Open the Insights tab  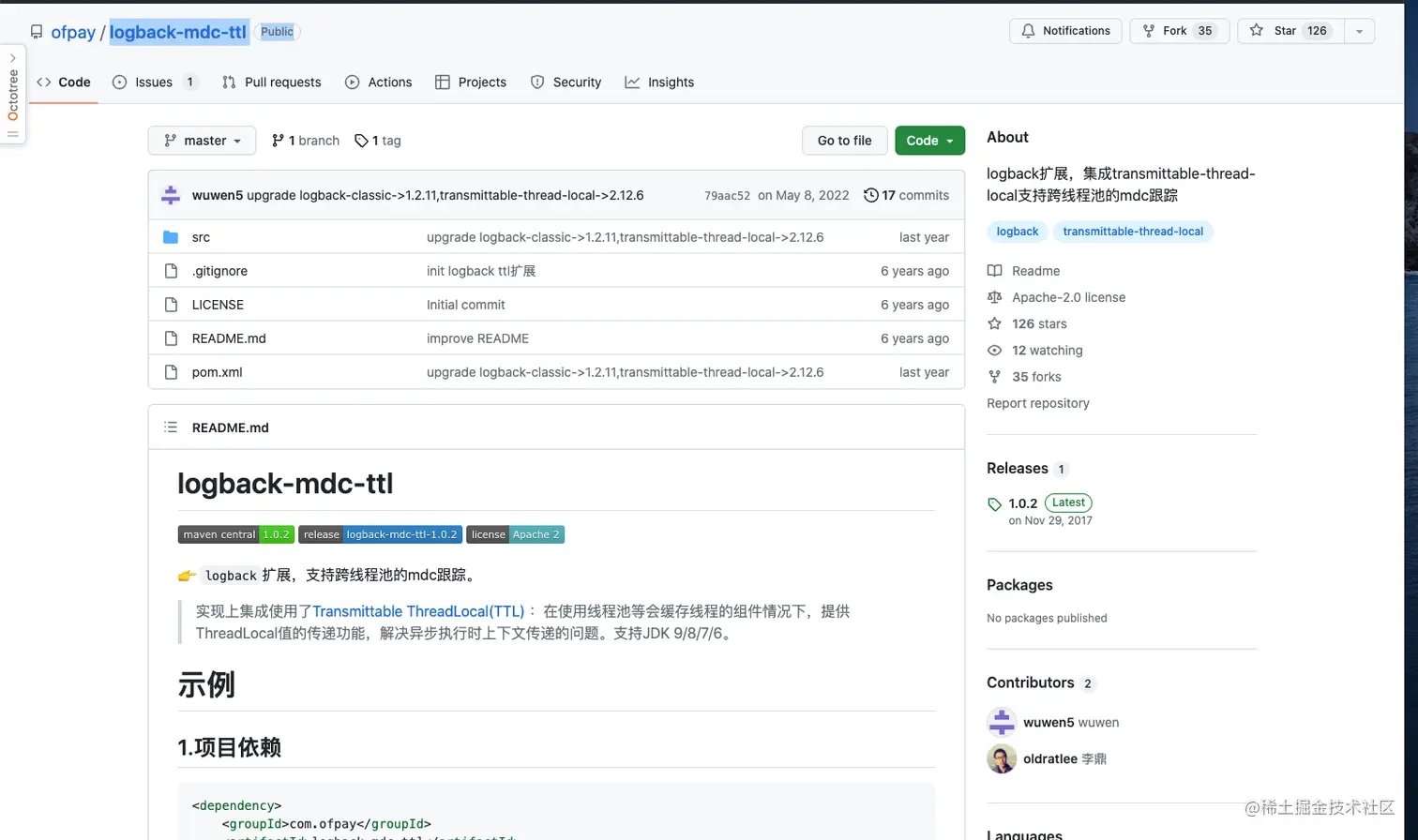[659, 82]
